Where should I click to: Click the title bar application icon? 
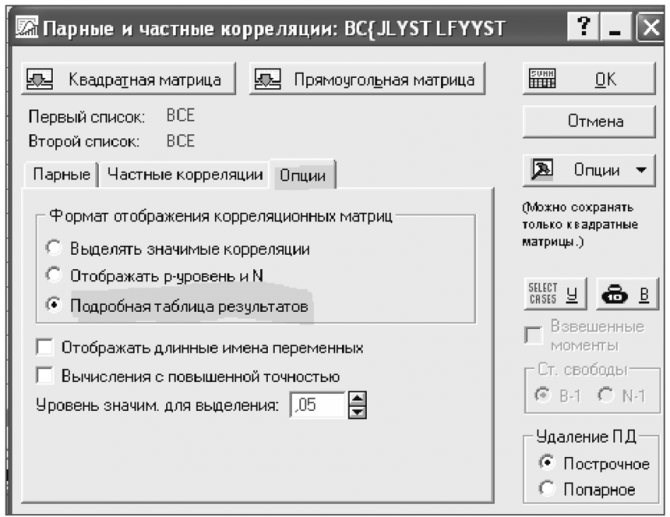(26, 27)
